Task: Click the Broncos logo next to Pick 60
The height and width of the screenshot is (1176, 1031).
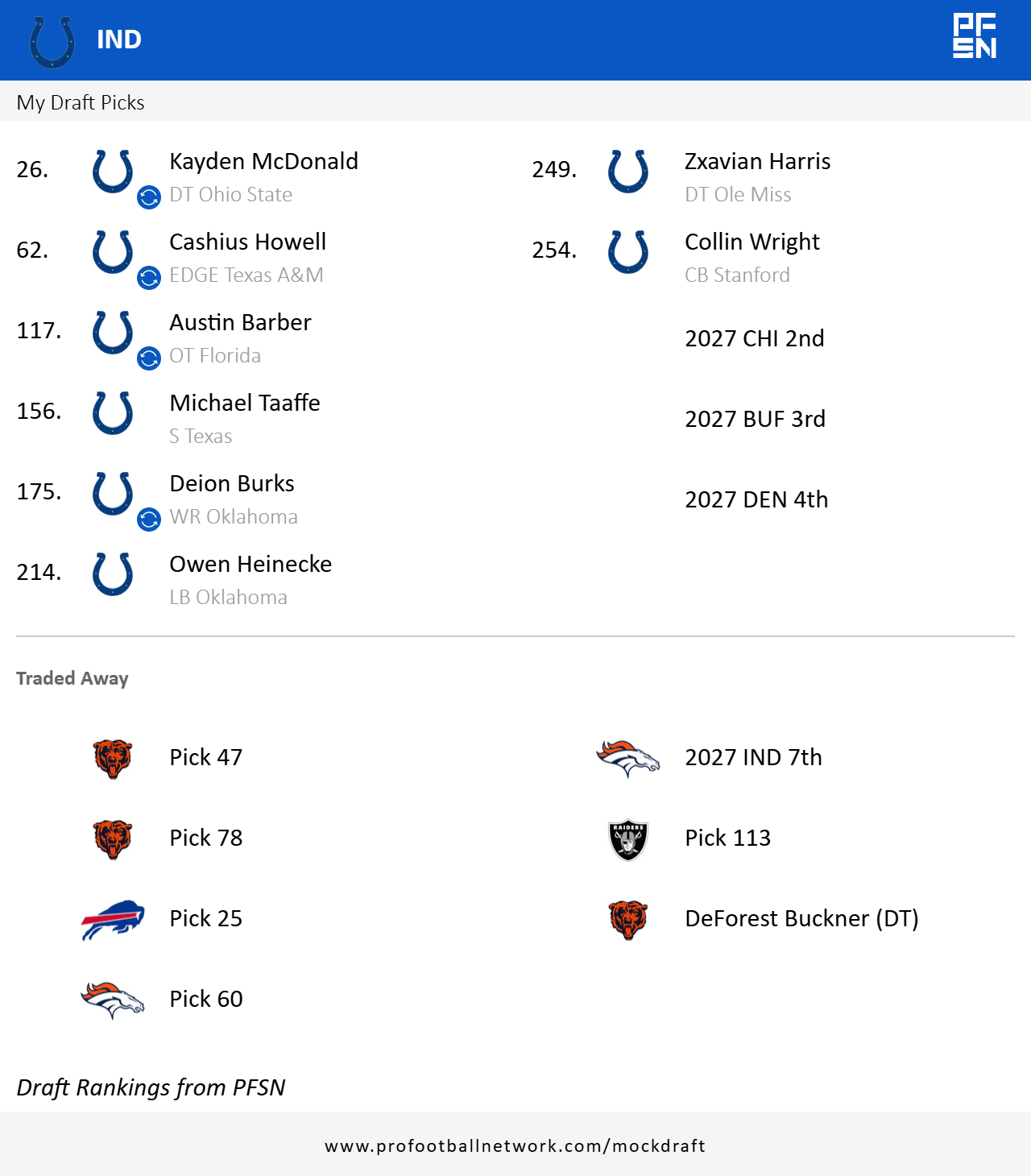Action: (113, 1000)
